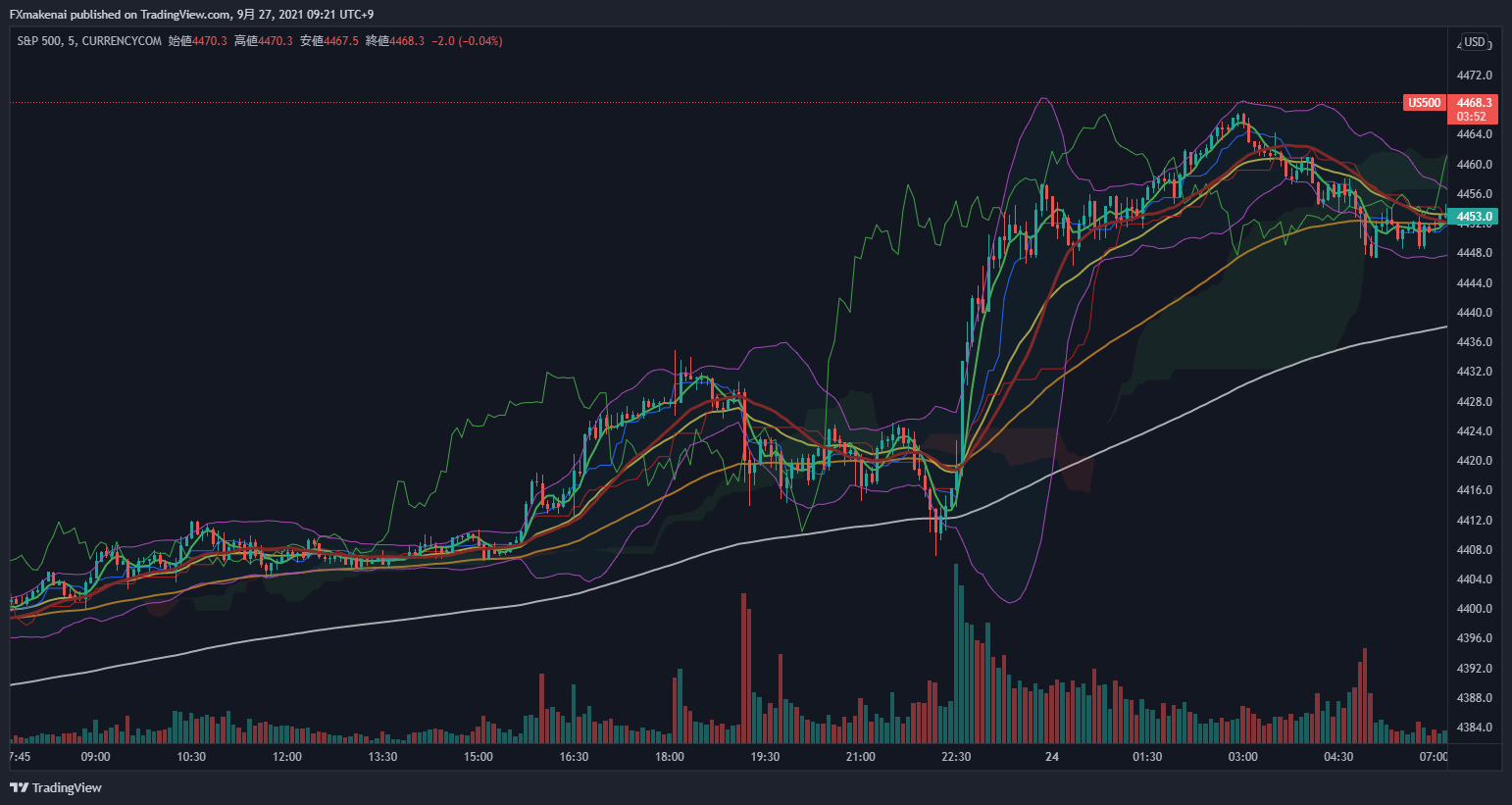Click the 09:00 time axis label

[95, 757]
